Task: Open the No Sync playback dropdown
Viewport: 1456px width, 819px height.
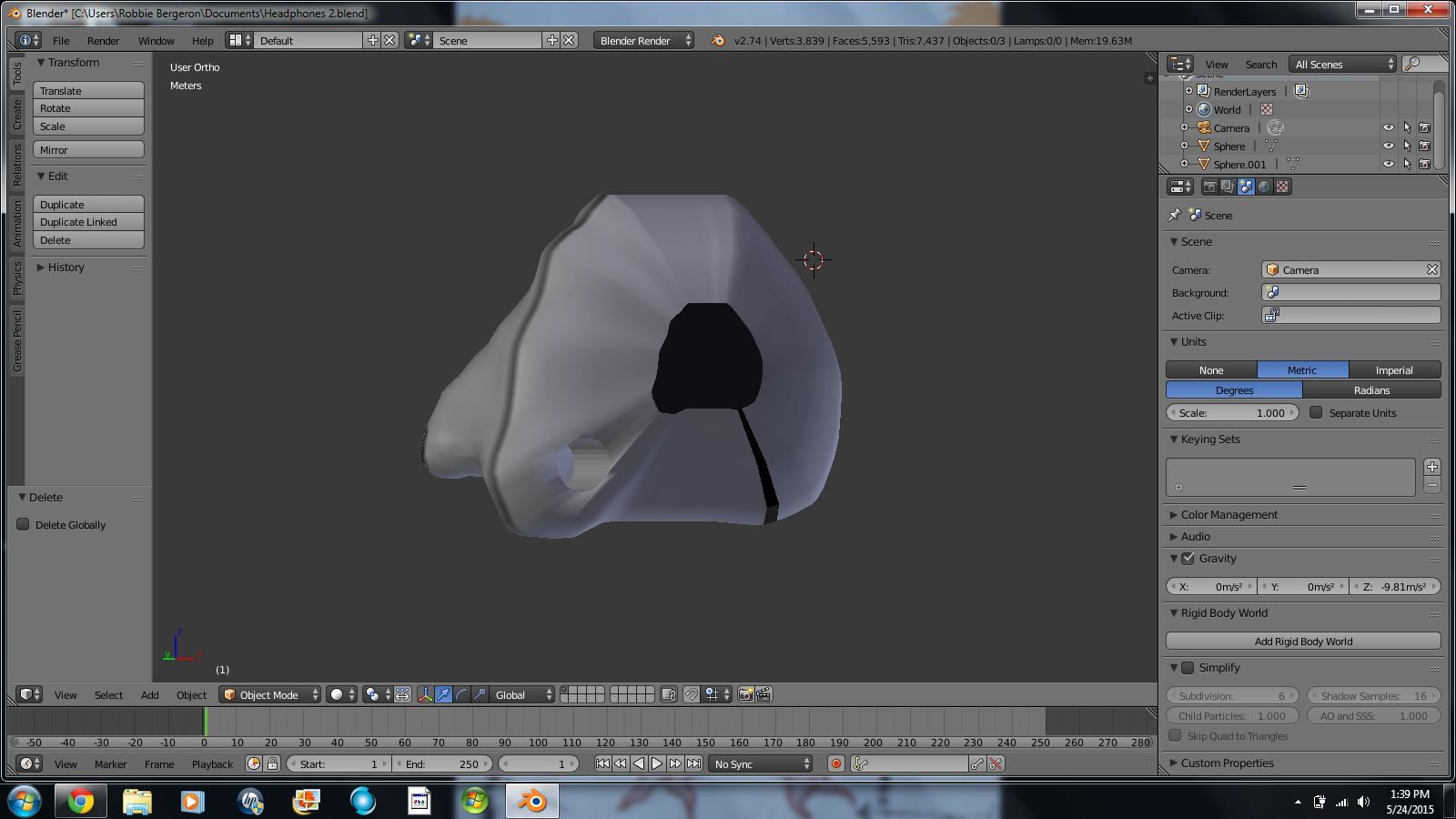Action: pyautogui.click(x=760, y=763)
